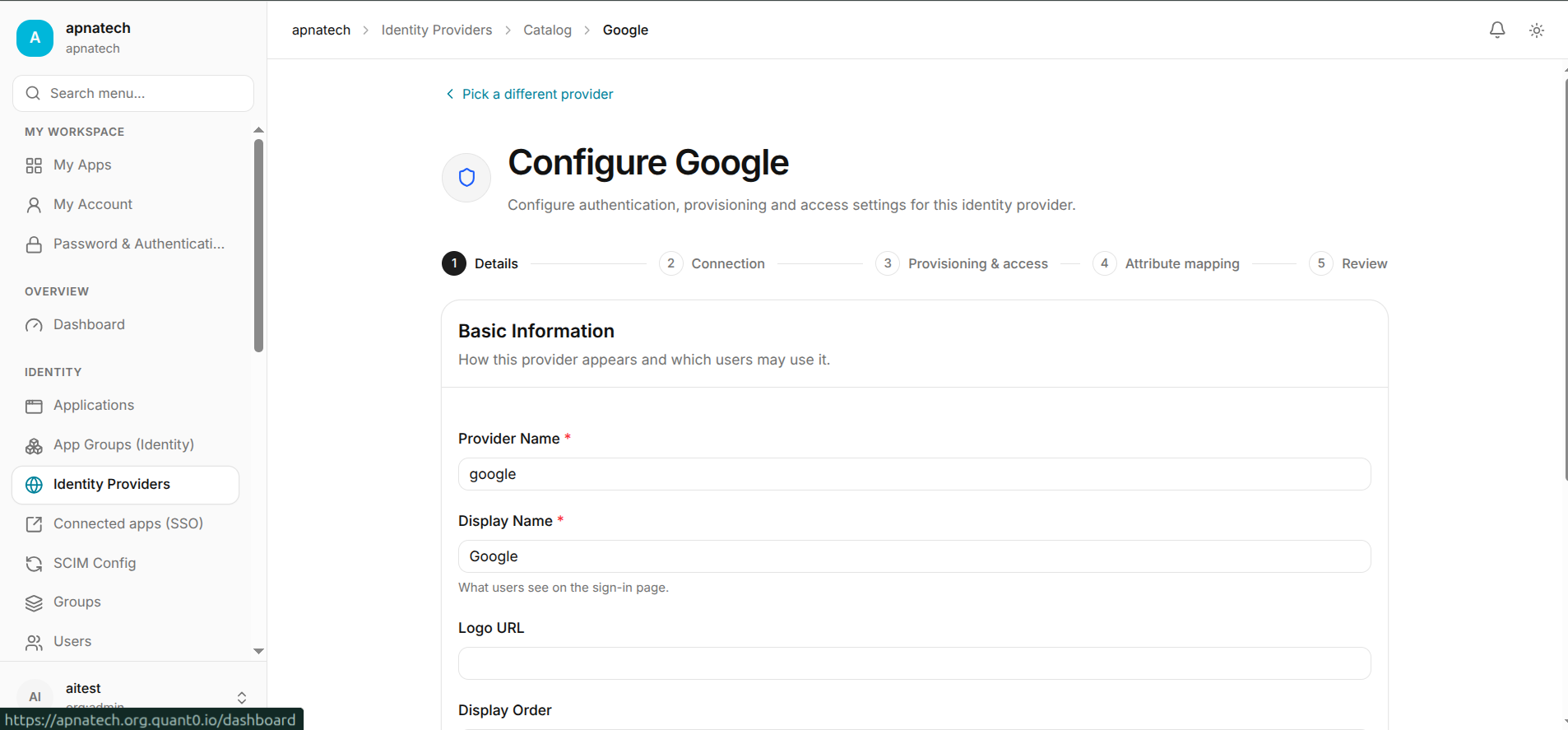Click the App Groups (Identity) icon
Screen dimensions: 1568x730
(34, 445)
